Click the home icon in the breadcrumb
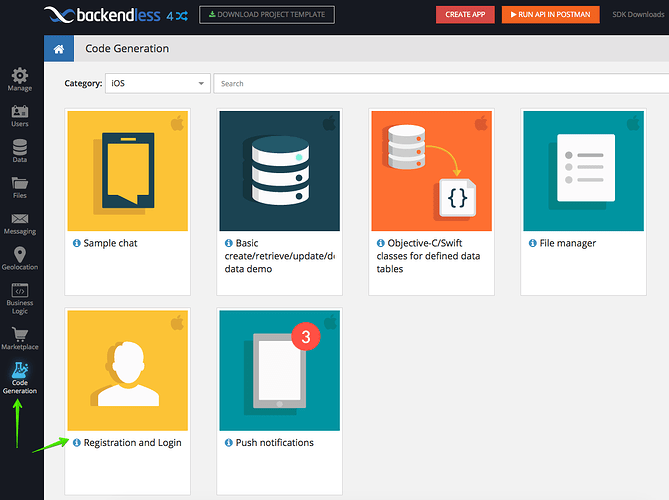This screenshot has height=500, width=669. tap(59, 49)
